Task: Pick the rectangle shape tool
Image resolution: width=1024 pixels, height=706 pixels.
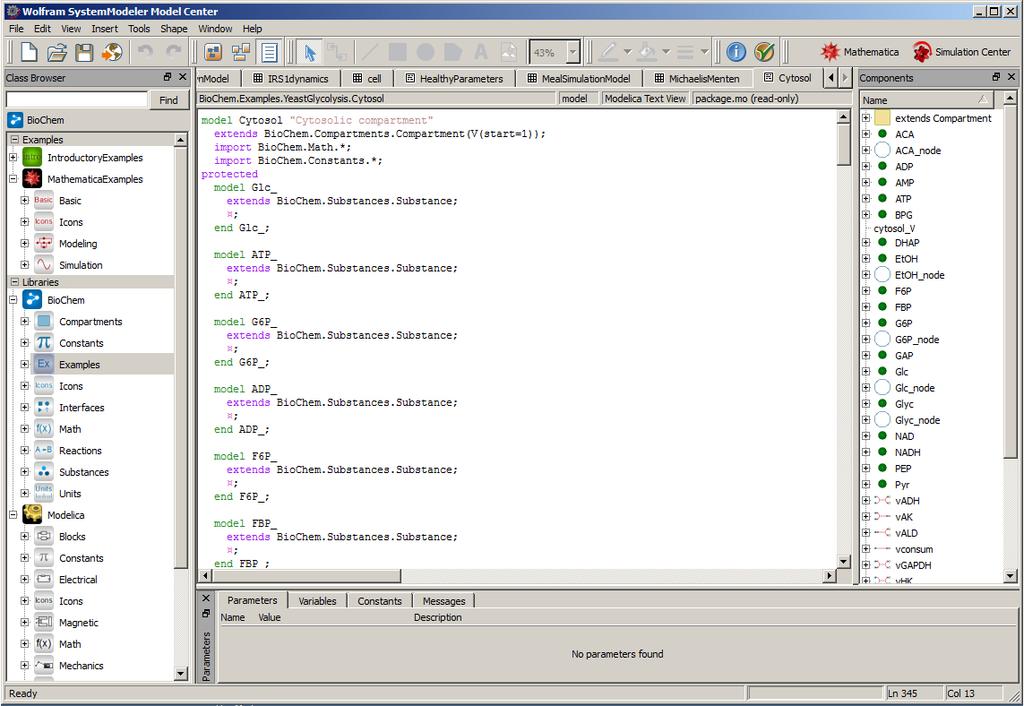Action: [x=397, y=52]
